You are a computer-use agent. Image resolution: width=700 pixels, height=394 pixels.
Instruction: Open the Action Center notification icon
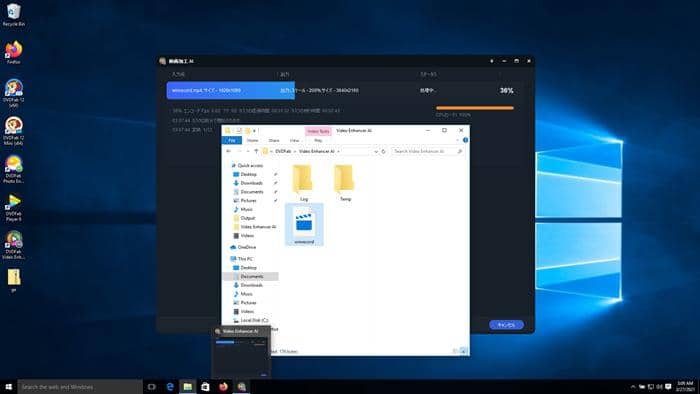pos(668,386)
